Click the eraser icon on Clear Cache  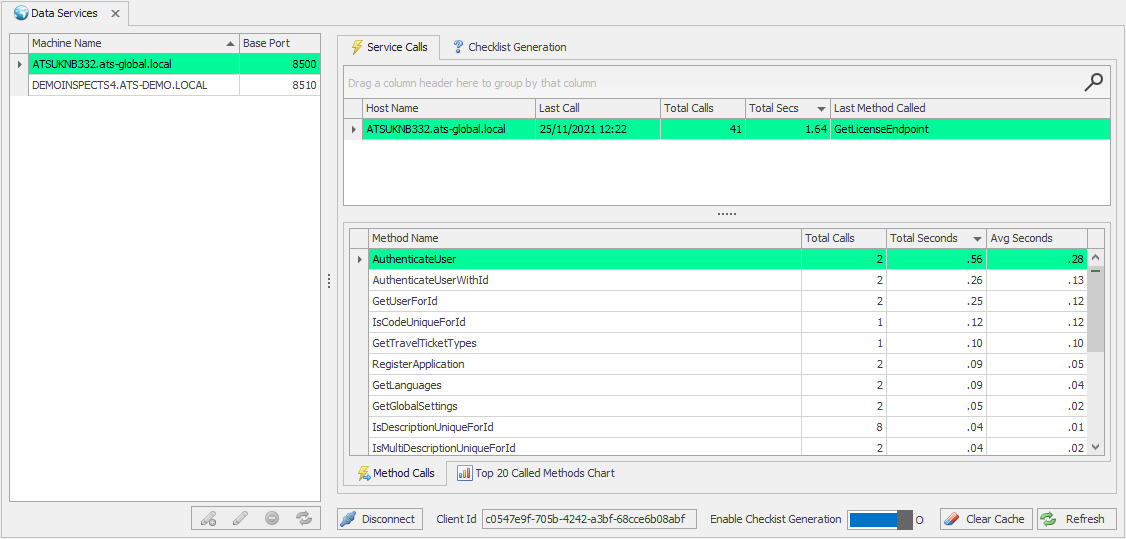pos(951,519)
